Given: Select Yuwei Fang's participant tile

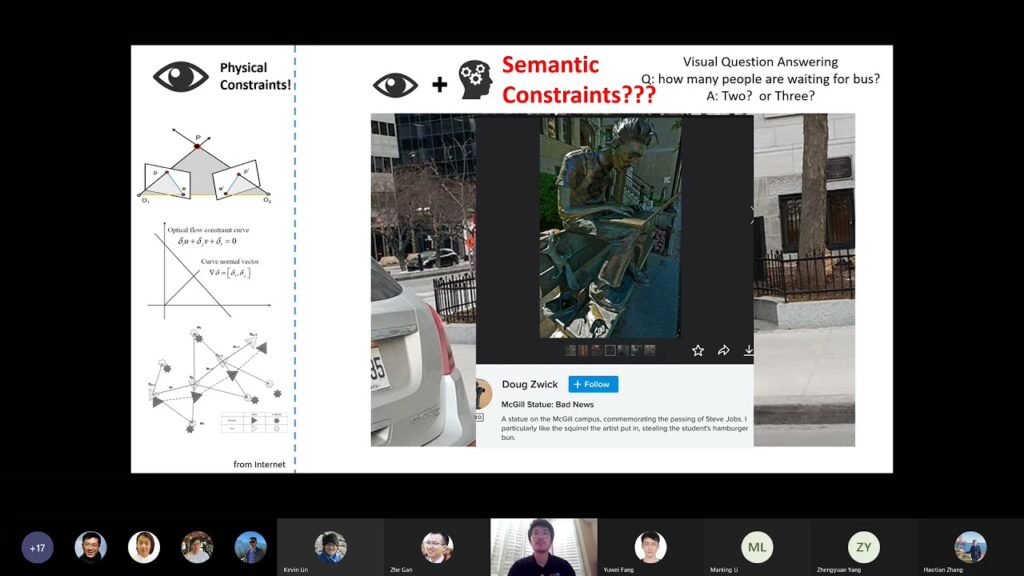Looking at the screenshot, I should [650, 547].
